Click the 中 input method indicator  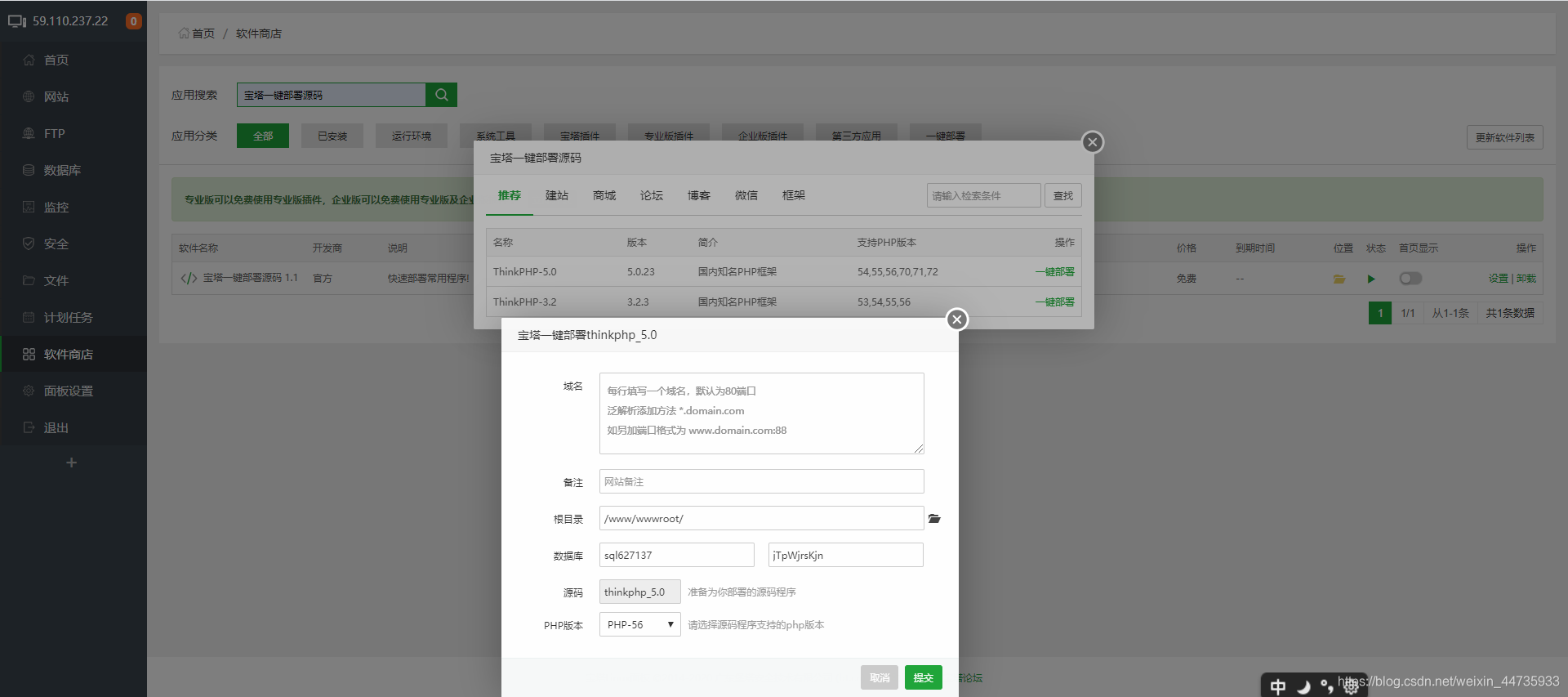pyautogui.click(x=1278, y=686)
